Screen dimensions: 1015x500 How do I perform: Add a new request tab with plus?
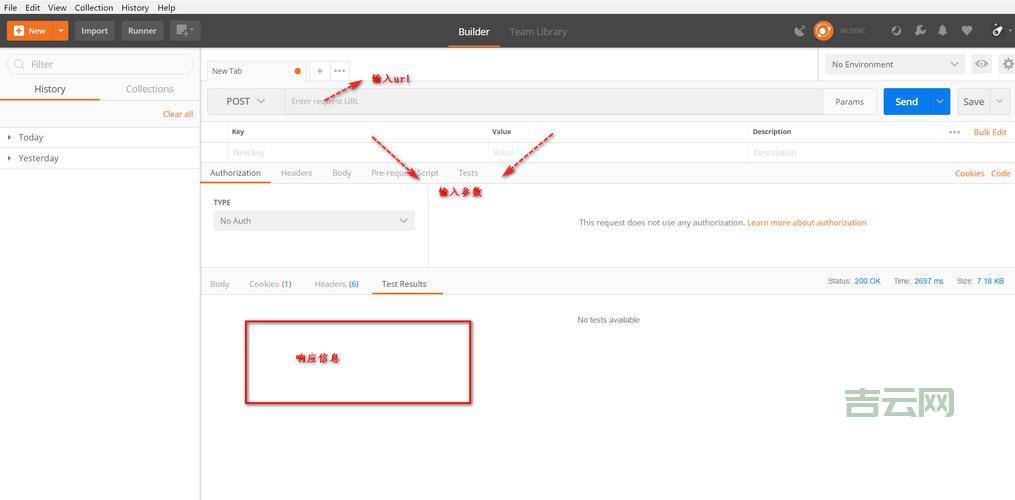320,71
